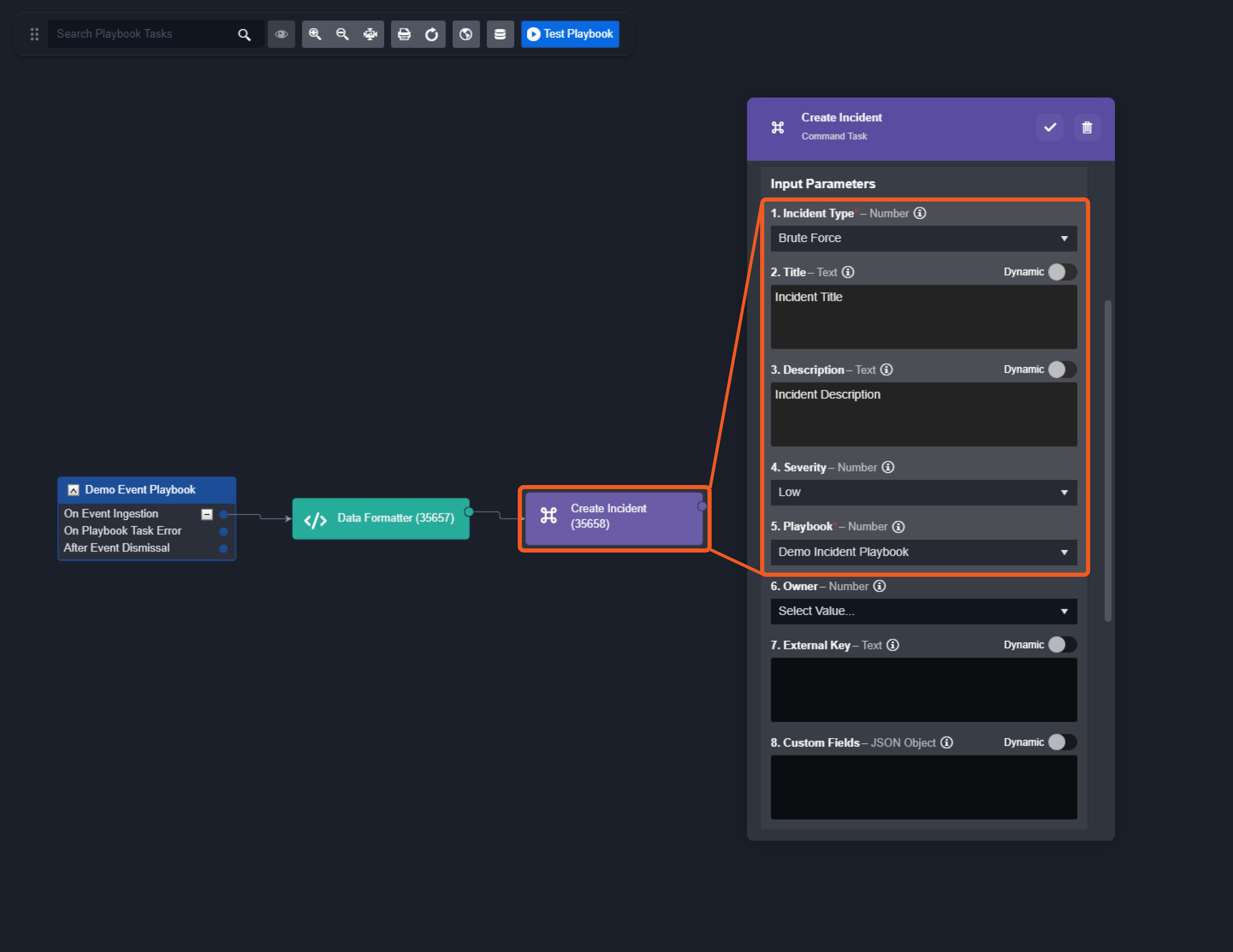The image size is (1233, 952).
Task: Click the Test Playbook button
Action: pyautogui.click(x=570, y=35)
